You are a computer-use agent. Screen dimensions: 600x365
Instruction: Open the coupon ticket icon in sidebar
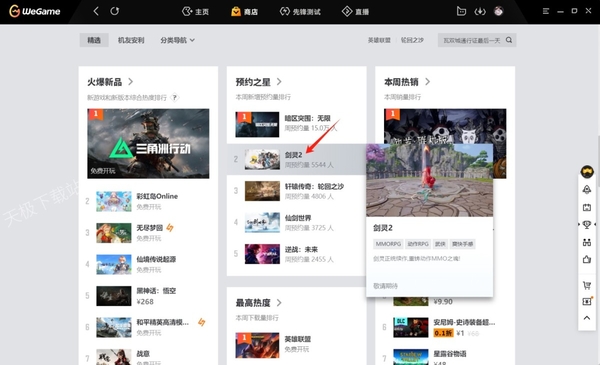[587, 301]
